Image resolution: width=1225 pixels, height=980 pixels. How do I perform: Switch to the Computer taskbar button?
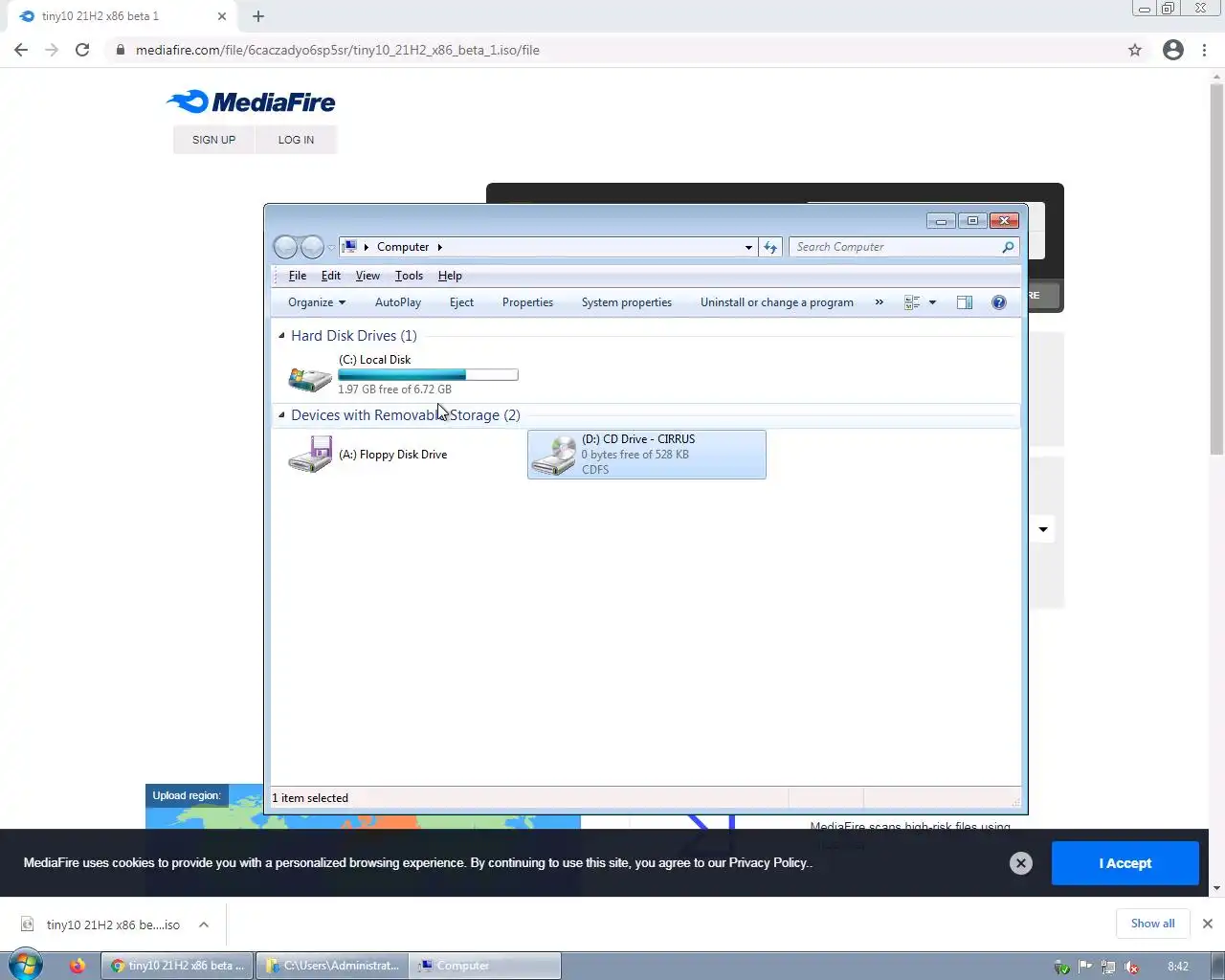click(x=486, y=966)
